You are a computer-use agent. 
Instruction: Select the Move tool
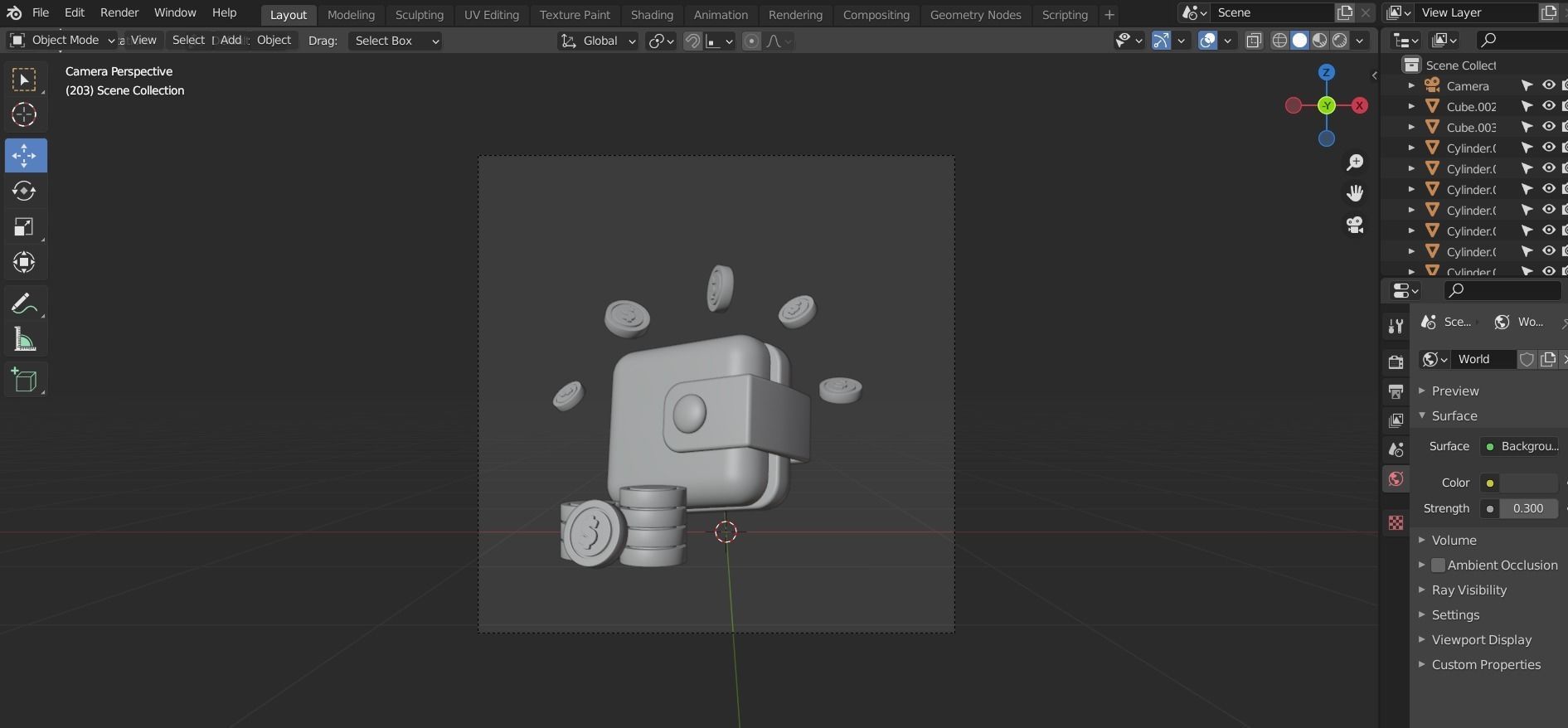(24, 156)
